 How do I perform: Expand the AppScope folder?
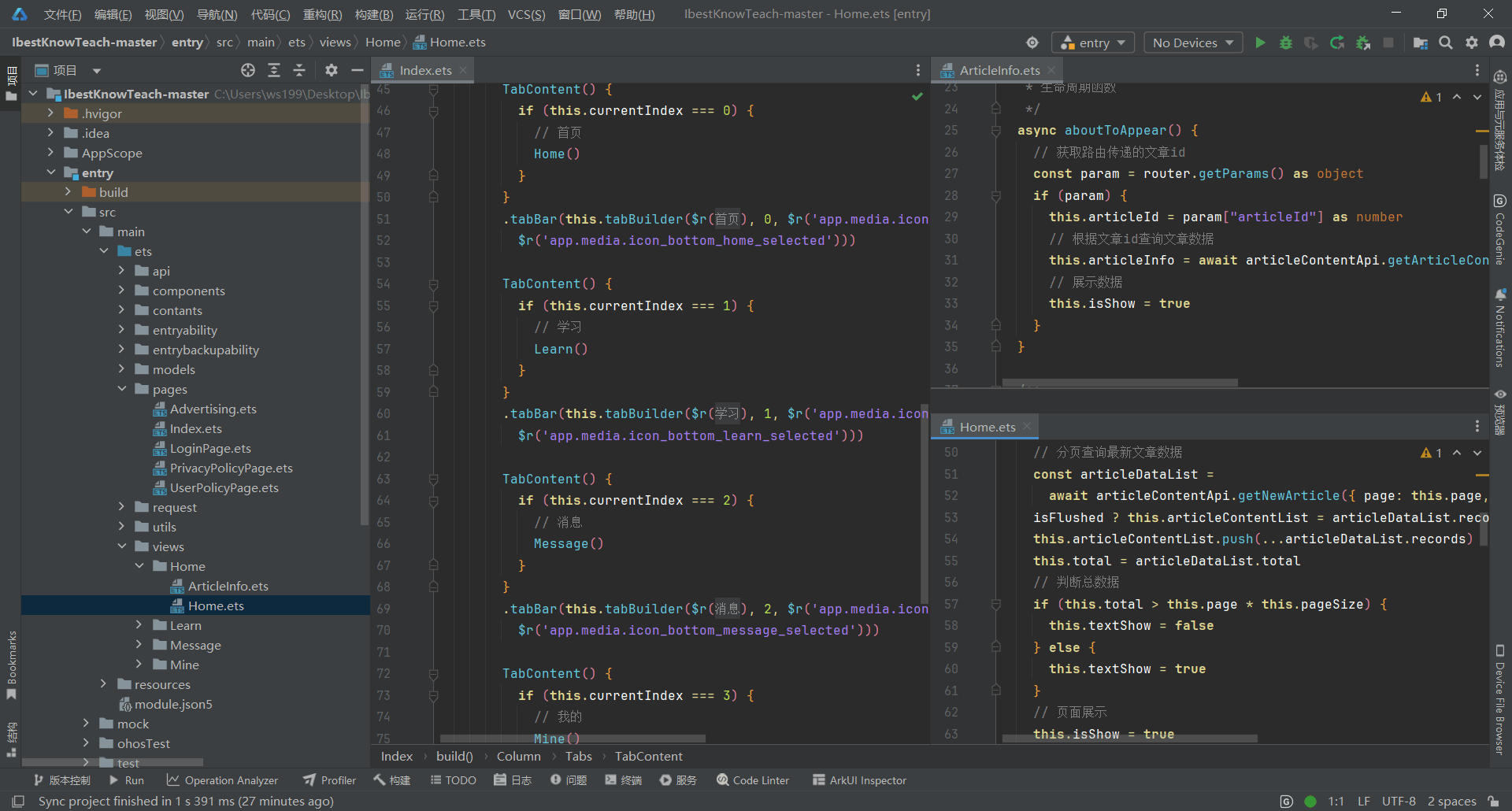(50, 153)
